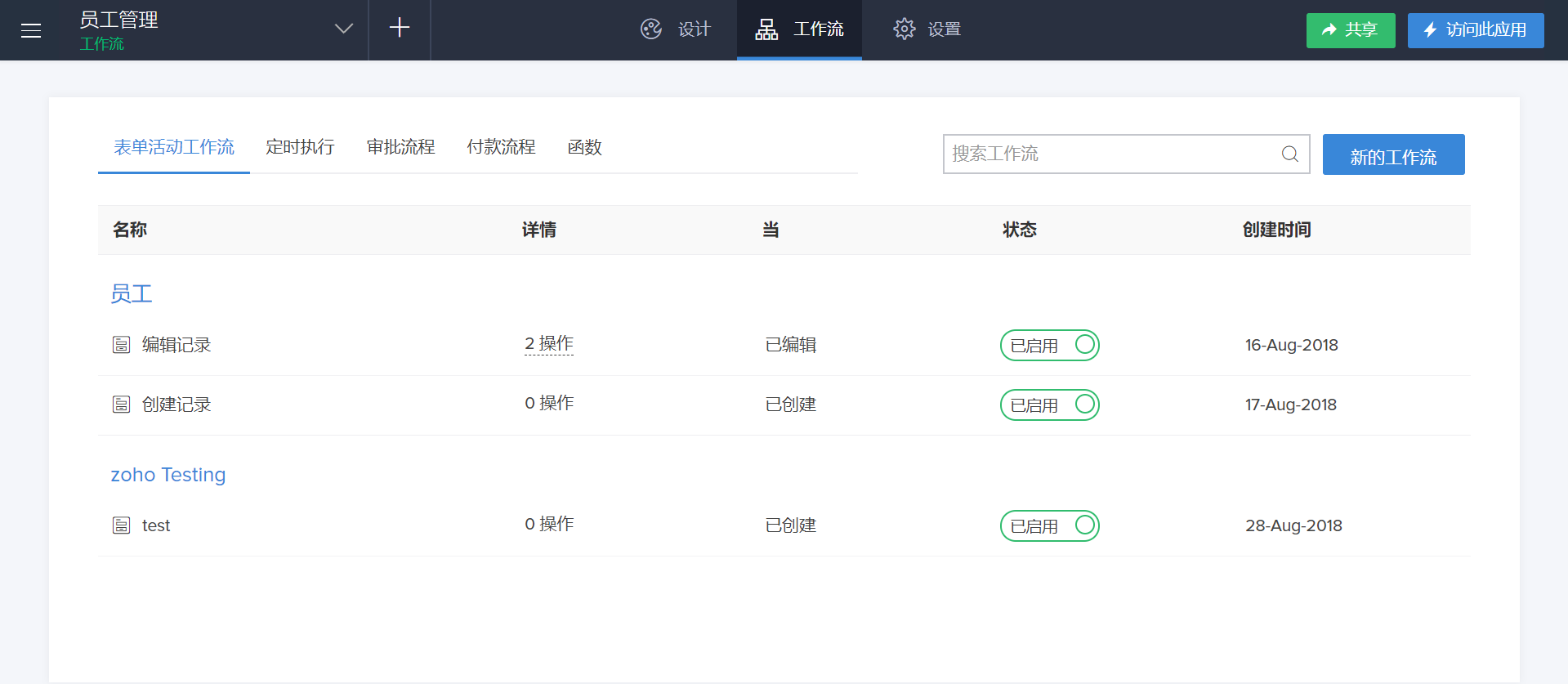The height and width of the screenshot is (684, 1568).
Task: Click the 访问此应用 button
Action: (x=1476, y=30)
